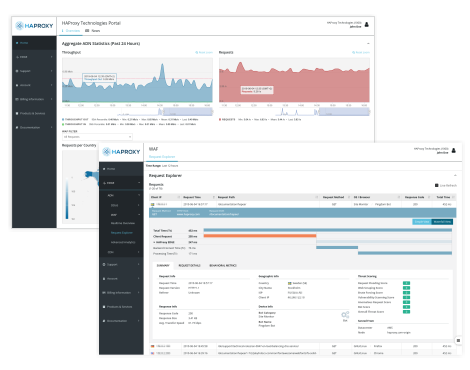Viewport: 470px width, 370px height.
Task: Open the user profile icon in the WAF window
Action: [x=454, y=151]
